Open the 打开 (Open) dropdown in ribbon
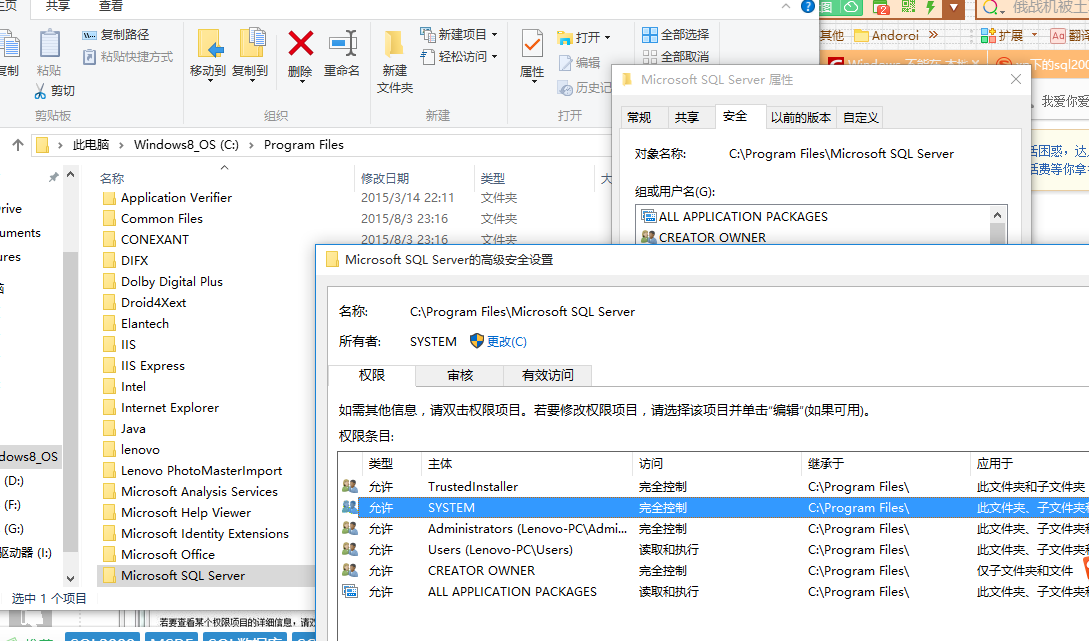 tap(608, 38)
